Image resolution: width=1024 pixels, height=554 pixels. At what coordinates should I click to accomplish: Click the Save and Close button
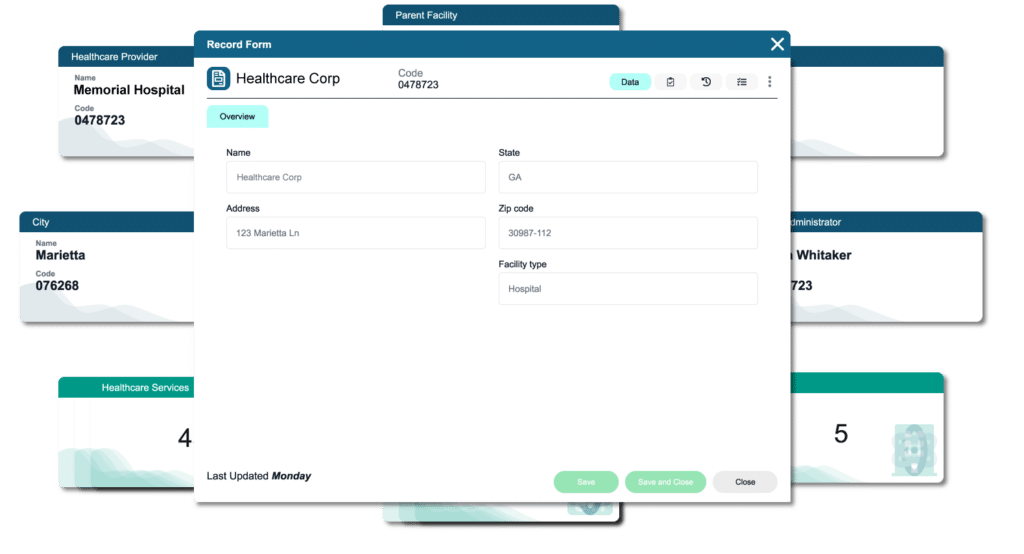(665, 481)
